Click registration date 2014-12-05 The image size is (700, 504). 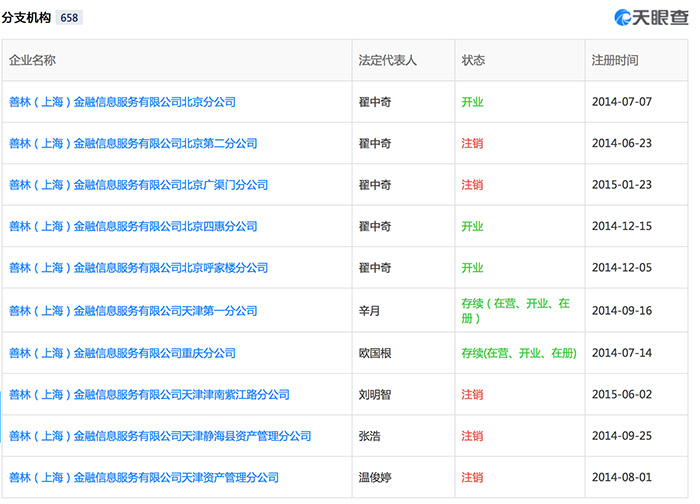coord(622,268)
